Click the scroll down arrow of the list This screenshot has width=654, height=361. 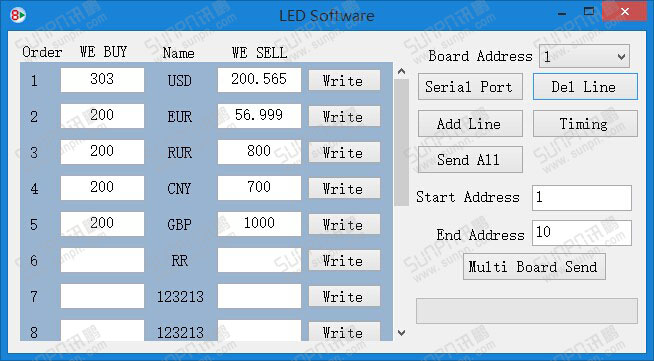point(402,333)
